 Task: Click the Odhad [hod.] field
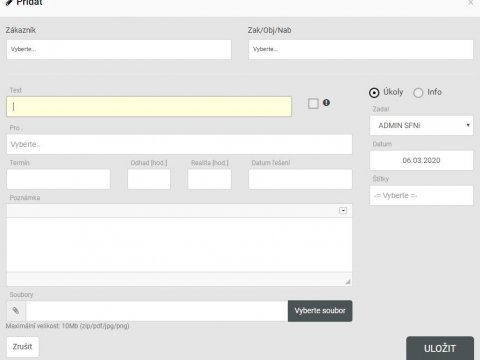click(x=149, y=179)
